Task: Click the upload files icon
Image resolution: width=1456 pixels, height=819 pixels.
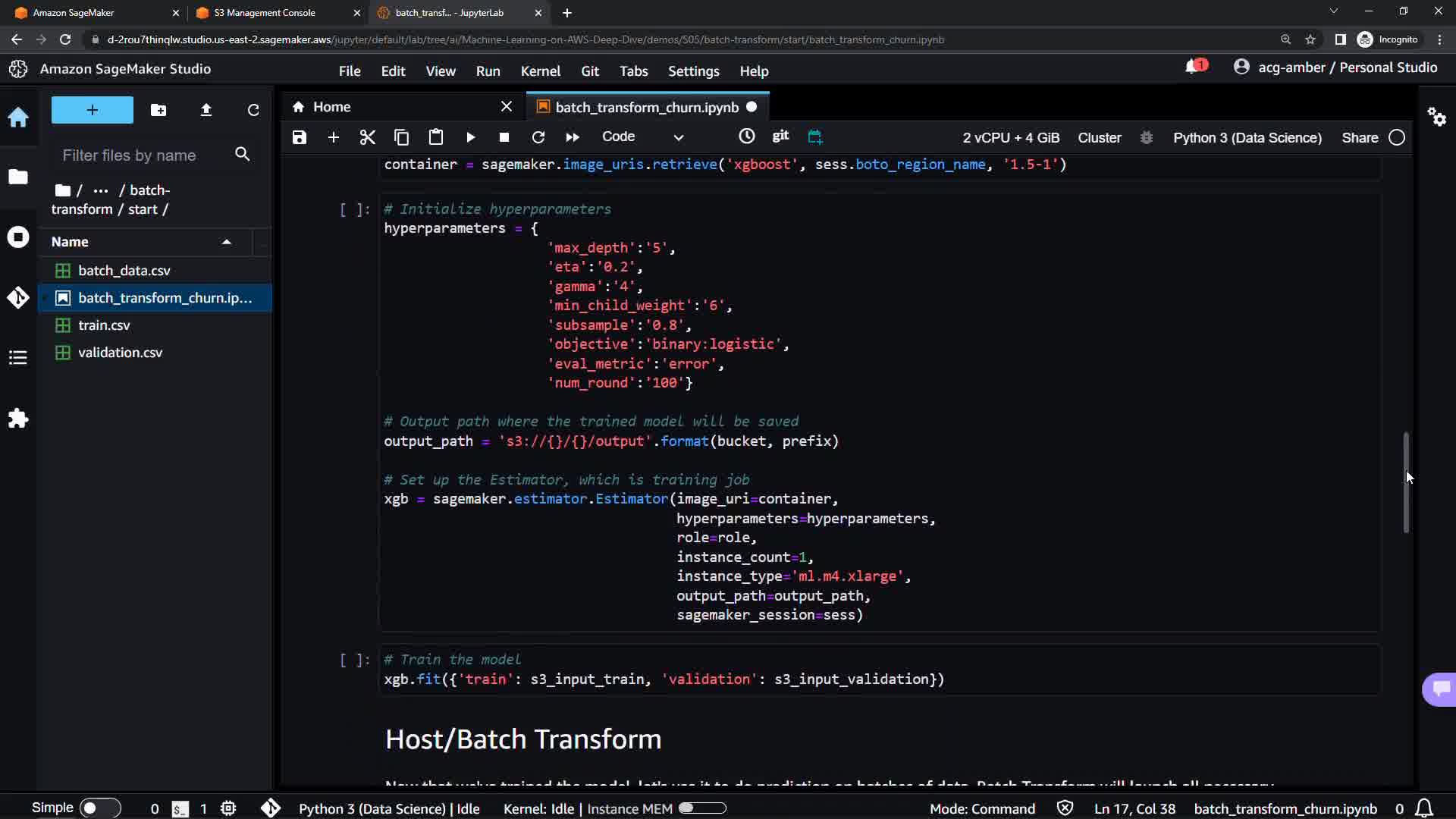Action: click(x=206, y=110)
